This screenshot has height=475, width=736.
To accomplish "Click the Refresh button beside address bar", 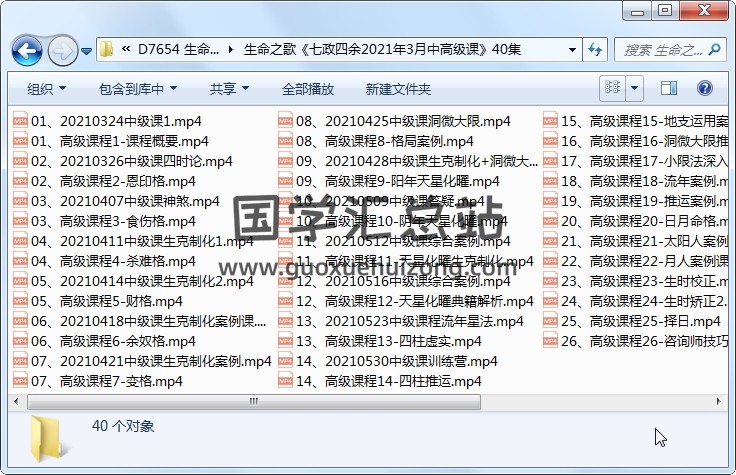I will pos(595,50).
